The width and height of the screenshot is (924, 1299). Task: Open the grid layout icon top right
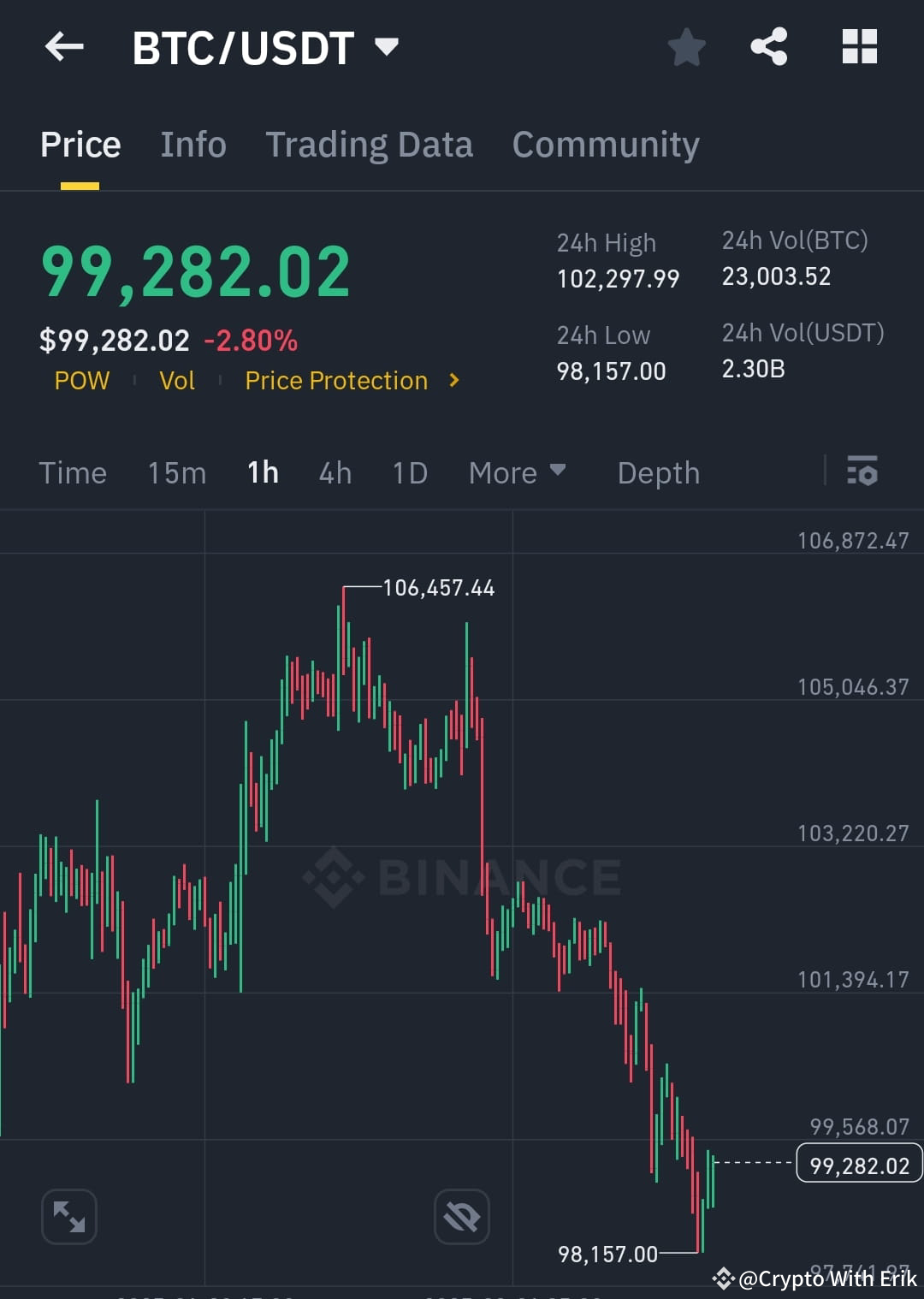[859, 47]
